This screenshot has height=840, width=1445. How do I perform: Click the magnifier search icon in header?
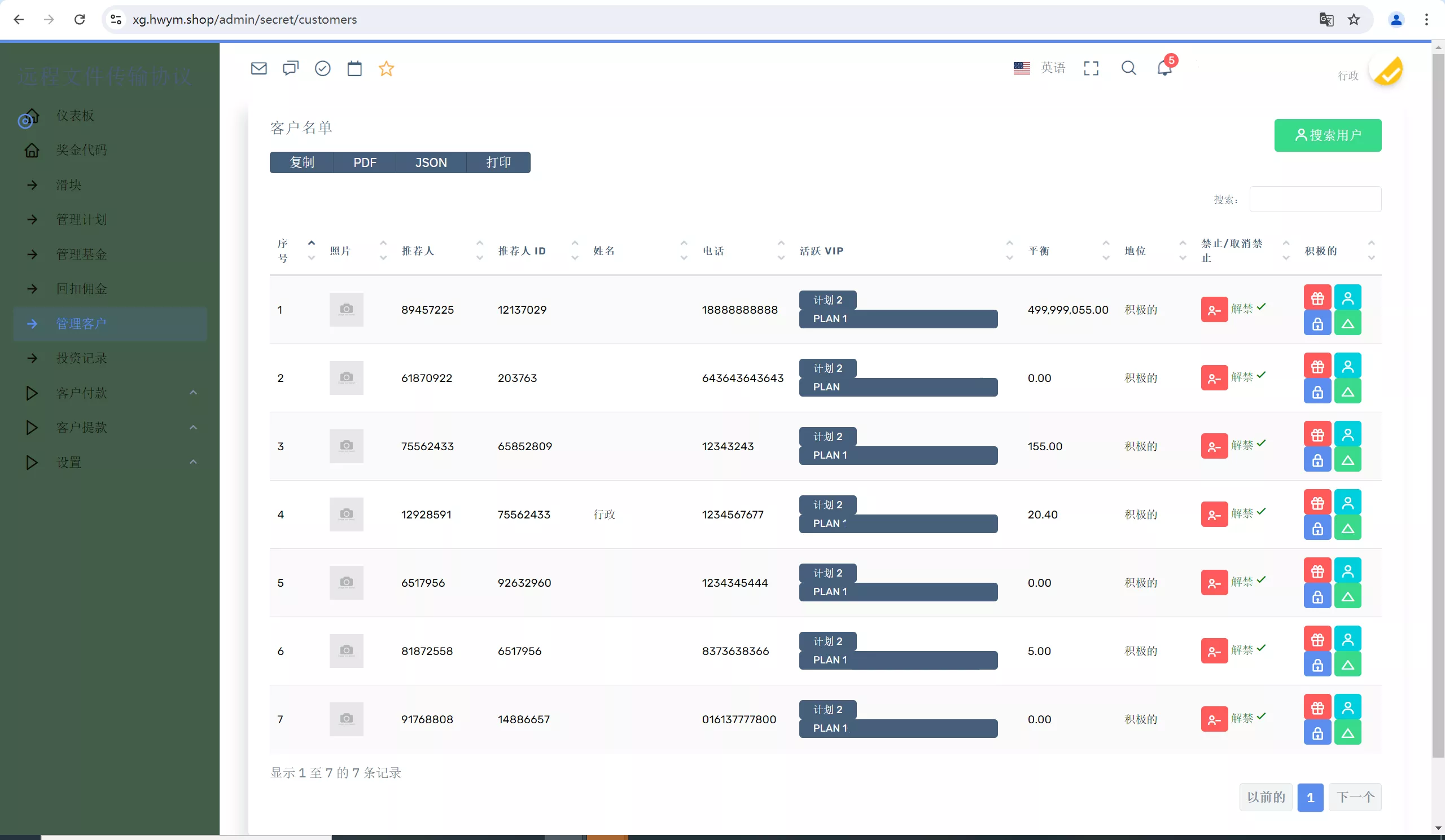click(x=1128, y=68)
